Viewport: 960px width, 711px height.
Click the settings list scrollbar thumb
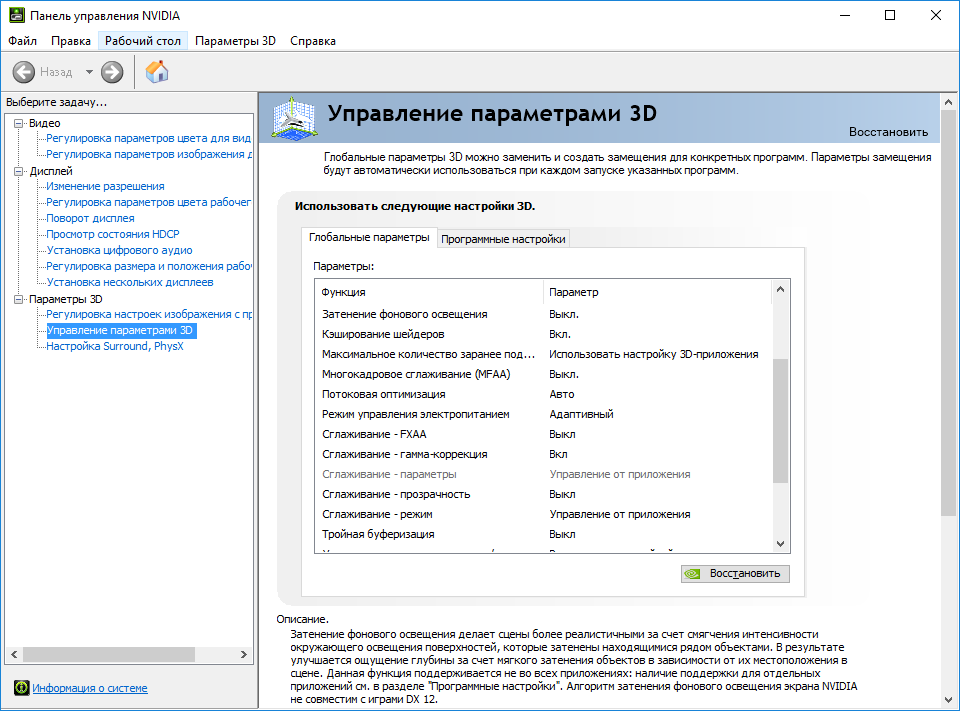(x=780, y=421)
